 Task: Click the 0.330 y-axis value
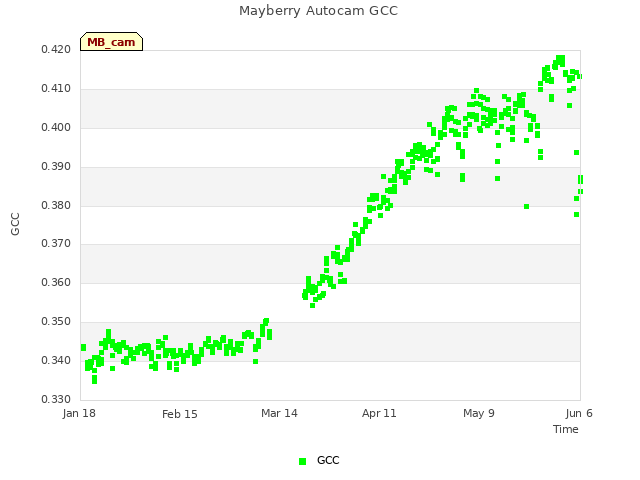(56, 399)
